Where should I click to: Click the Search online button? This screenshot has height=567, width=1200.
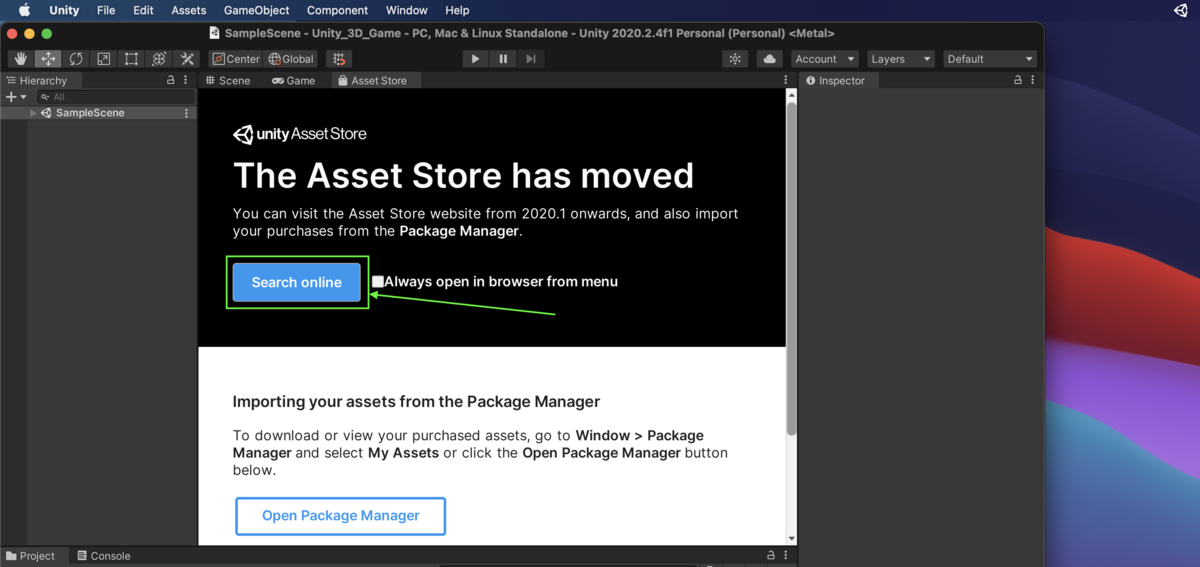(x=297, y=282)
